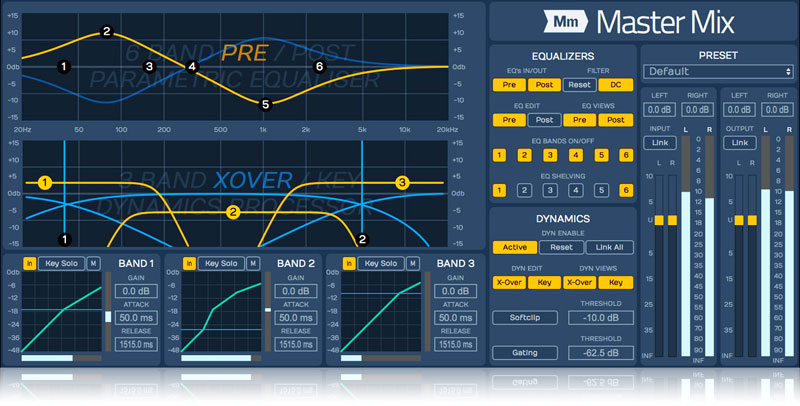Click the yellow crossover node 1
The height and width of the screenshot is (406, 800).
coord(44,182)
